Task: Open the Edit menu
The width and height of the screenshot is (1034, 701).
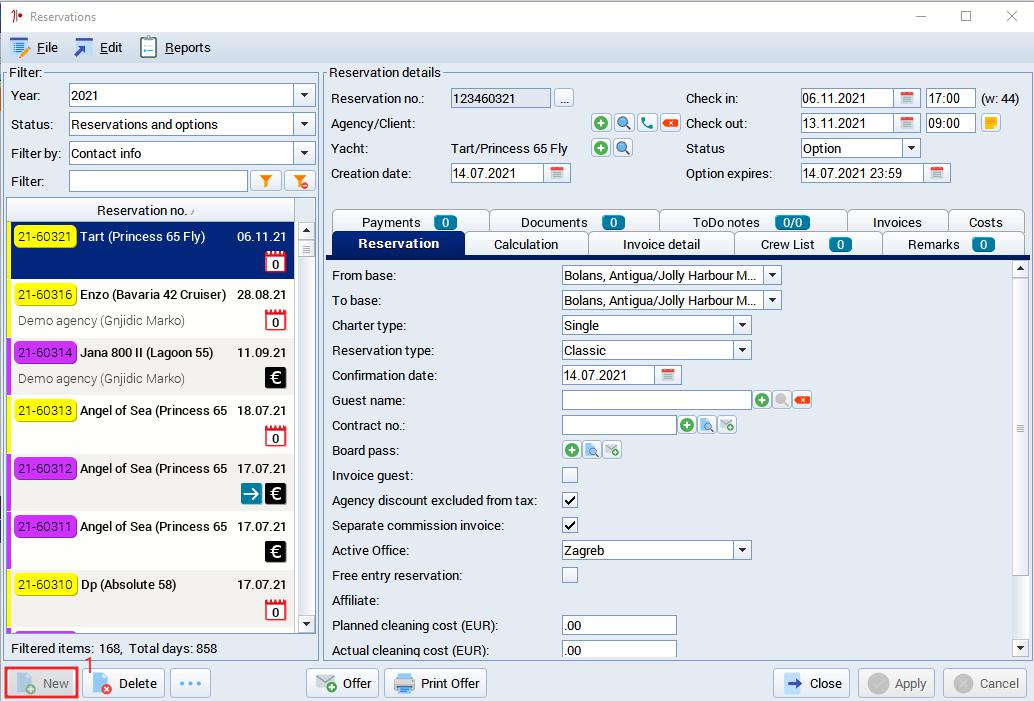Action: tap(98, 47)
